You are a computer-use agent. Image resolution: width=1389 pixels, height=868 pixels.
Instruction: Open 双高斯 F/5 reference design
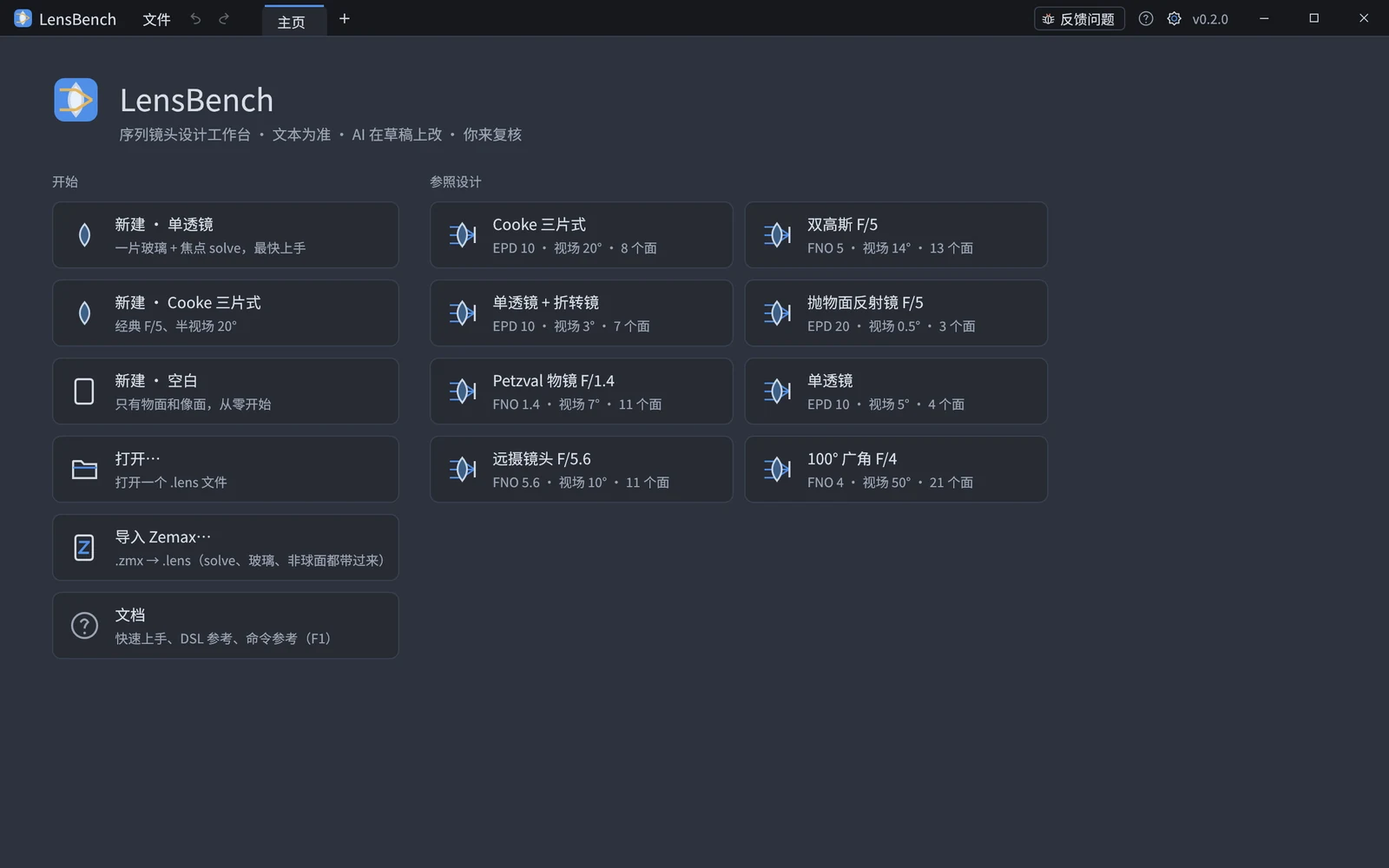(x=896, y=235)
